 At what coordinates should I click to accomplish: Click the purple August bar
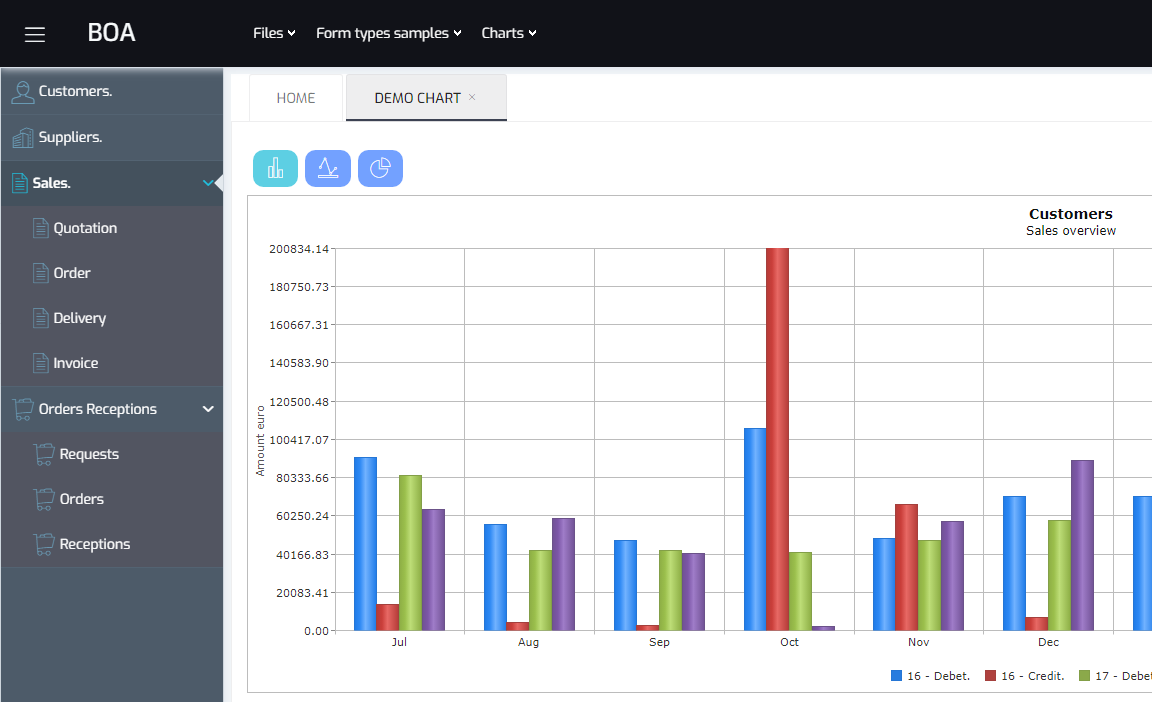tap(564, 574)
